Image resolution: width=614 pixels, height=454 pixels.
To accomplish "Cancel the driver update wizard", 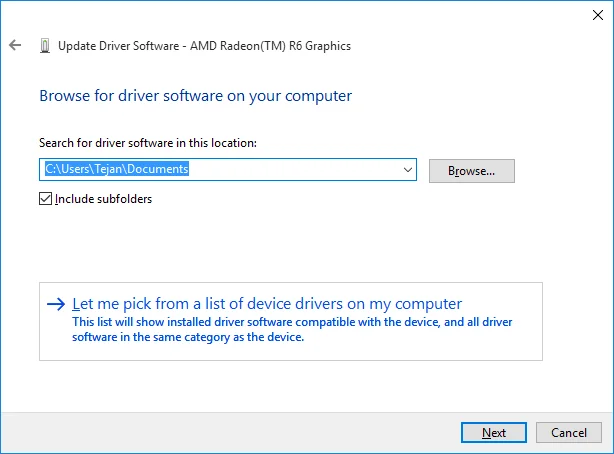I will [569, 432].
